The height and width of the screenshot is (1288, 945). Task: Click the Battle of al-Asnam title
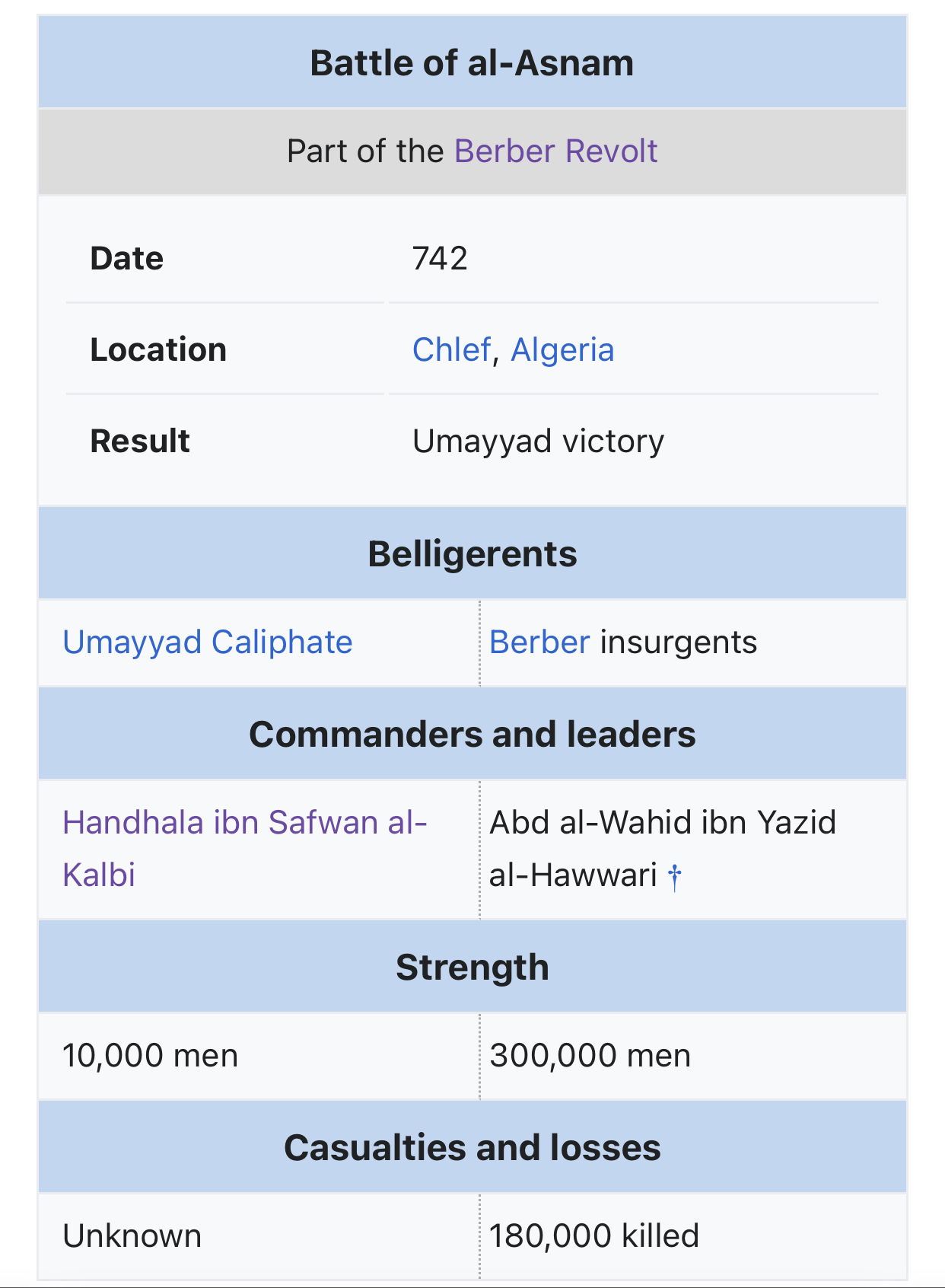[472, 62]
